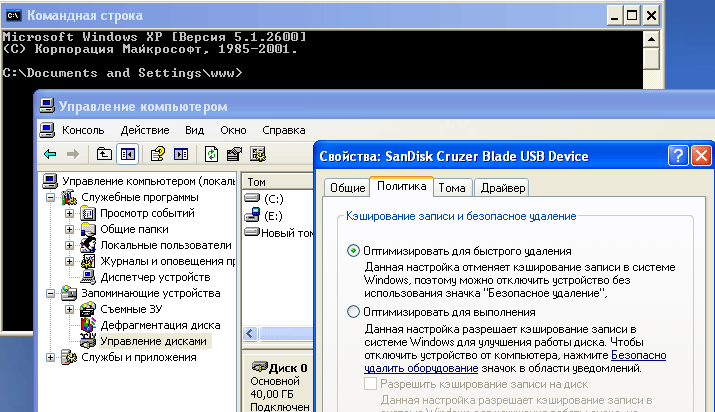Click the Службы и приложения icon
The image size is (715, 412).
point(69,357)
